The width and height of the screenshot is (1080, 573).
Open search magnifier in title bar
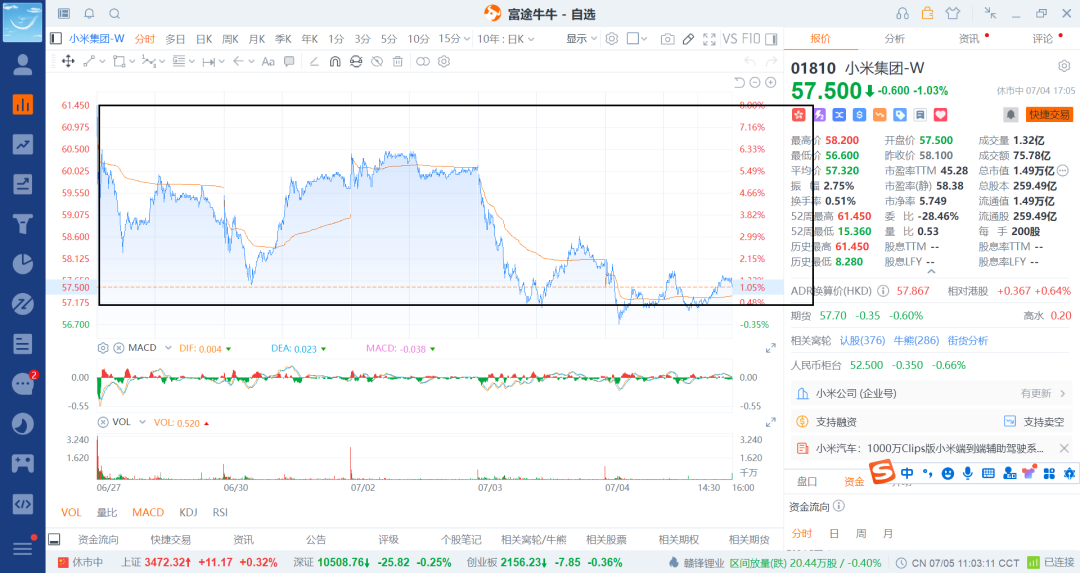[115, 14]
